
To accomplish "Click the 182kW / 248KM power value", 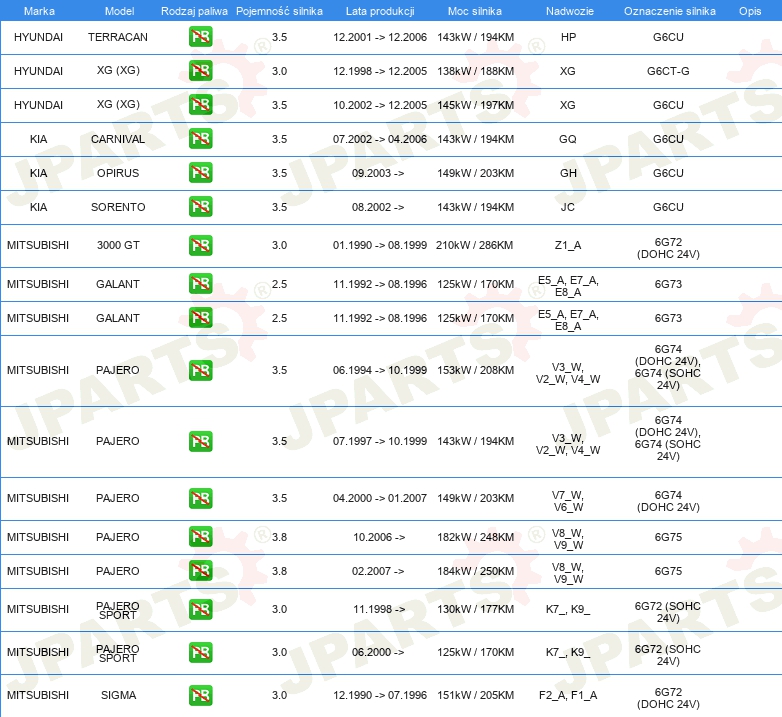I will pos(475,537).
